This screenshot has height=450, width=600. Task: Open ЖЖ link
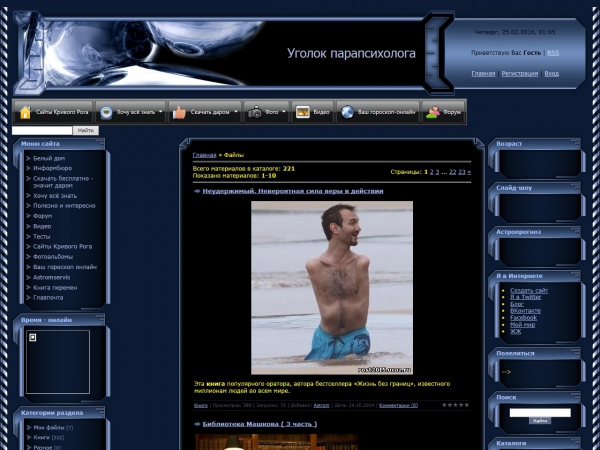[515, 331]
